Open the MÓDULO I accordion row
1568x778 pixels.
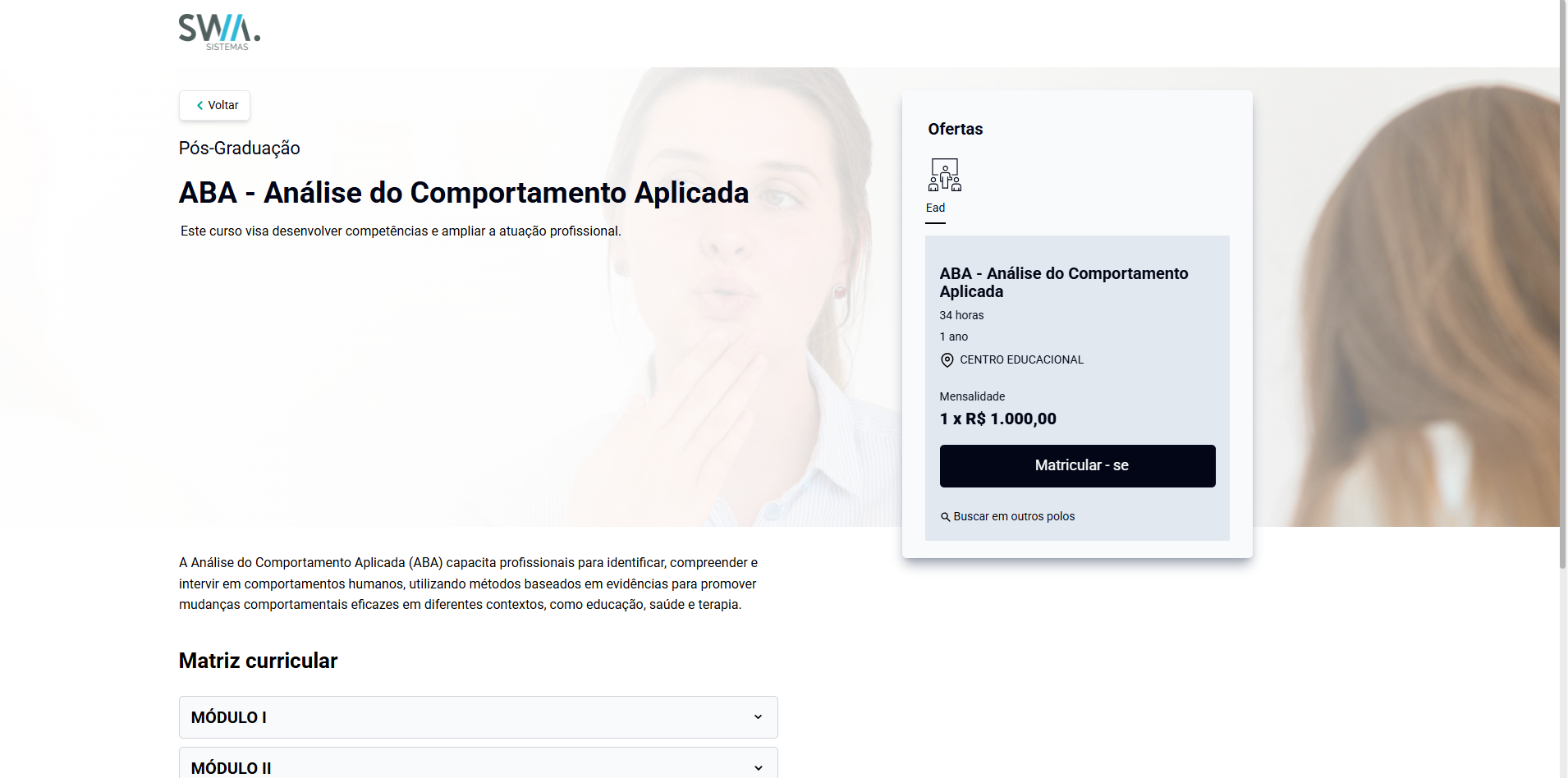click(x=478, y=717)
